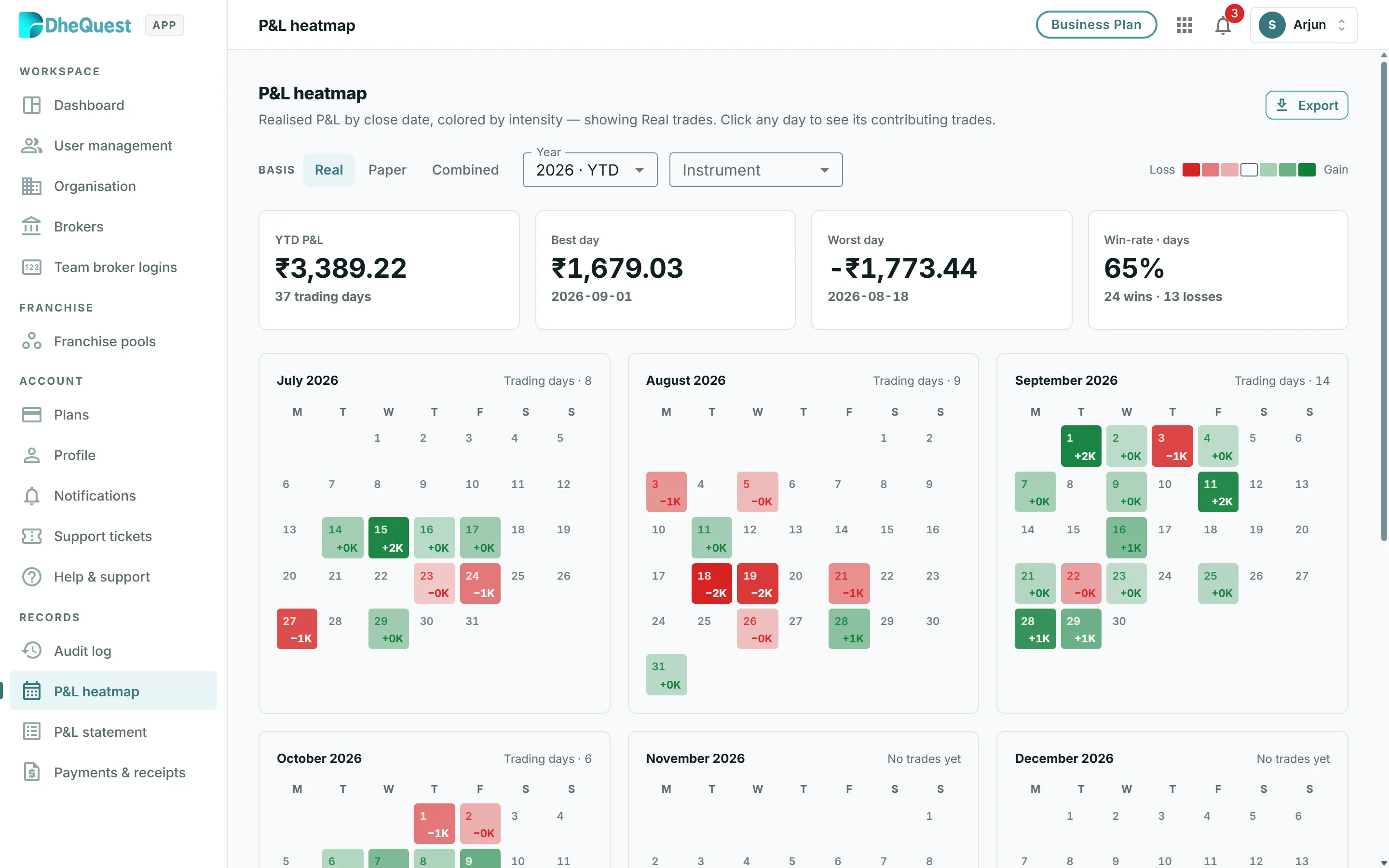Image resolution: width=1389 pixels, height=868 pixels.
Task: Click the Dashboard sidebar icon
Action: (x=31, y=105)
